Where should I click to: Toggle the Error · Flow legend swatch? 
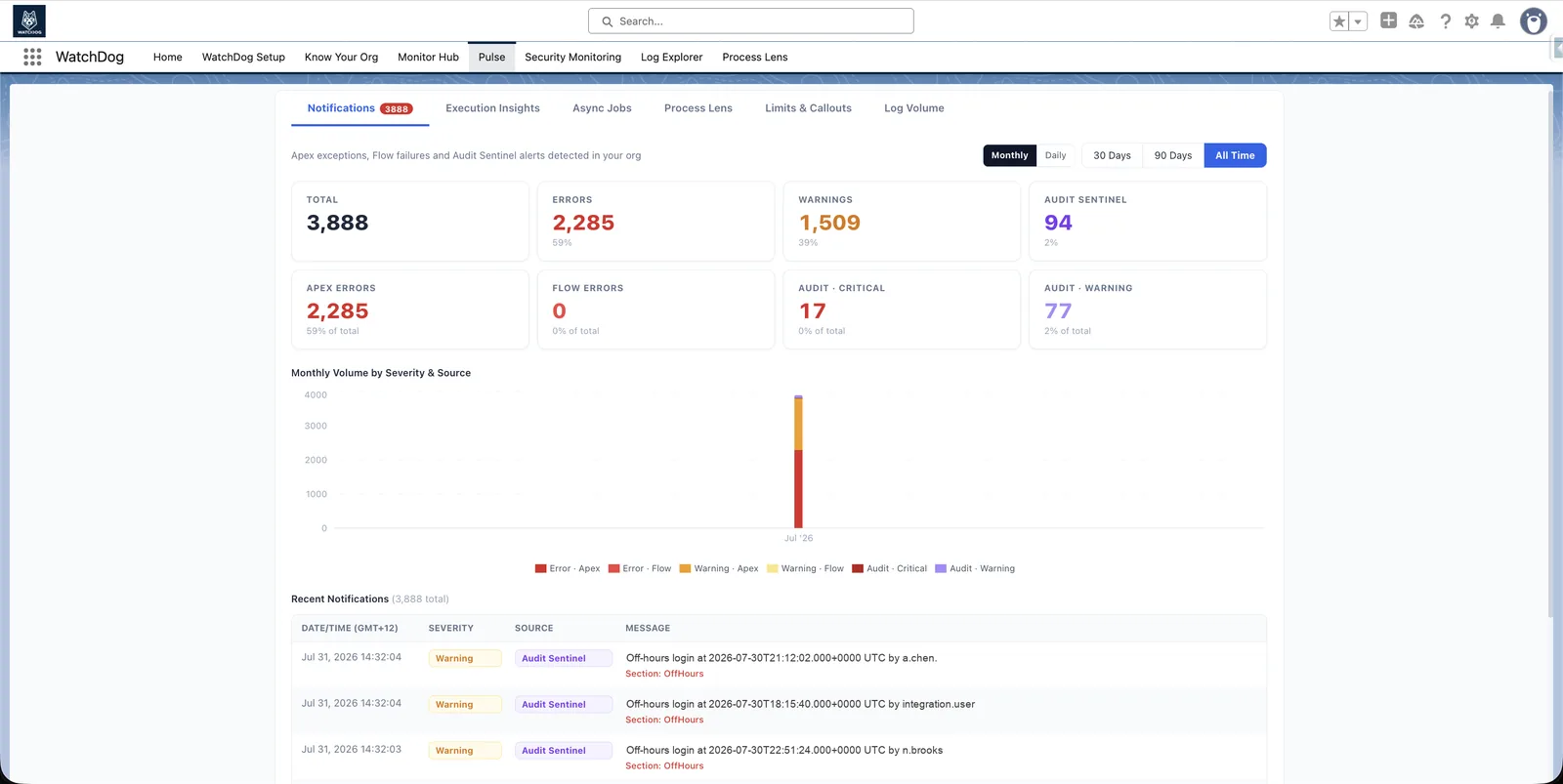point(613,568)
